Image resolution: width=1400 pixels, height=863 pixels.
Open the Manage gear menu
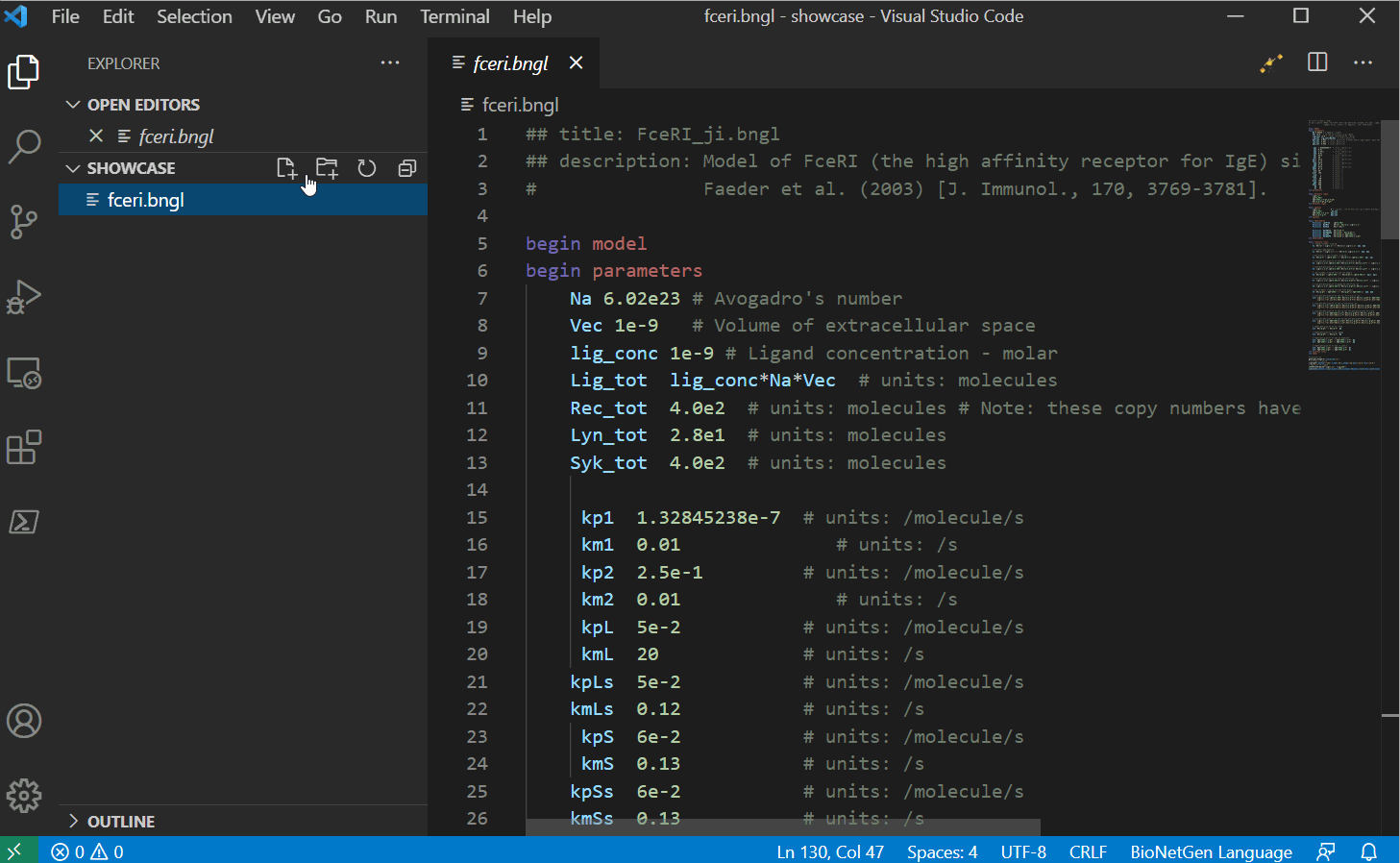[x=23, y=796]
